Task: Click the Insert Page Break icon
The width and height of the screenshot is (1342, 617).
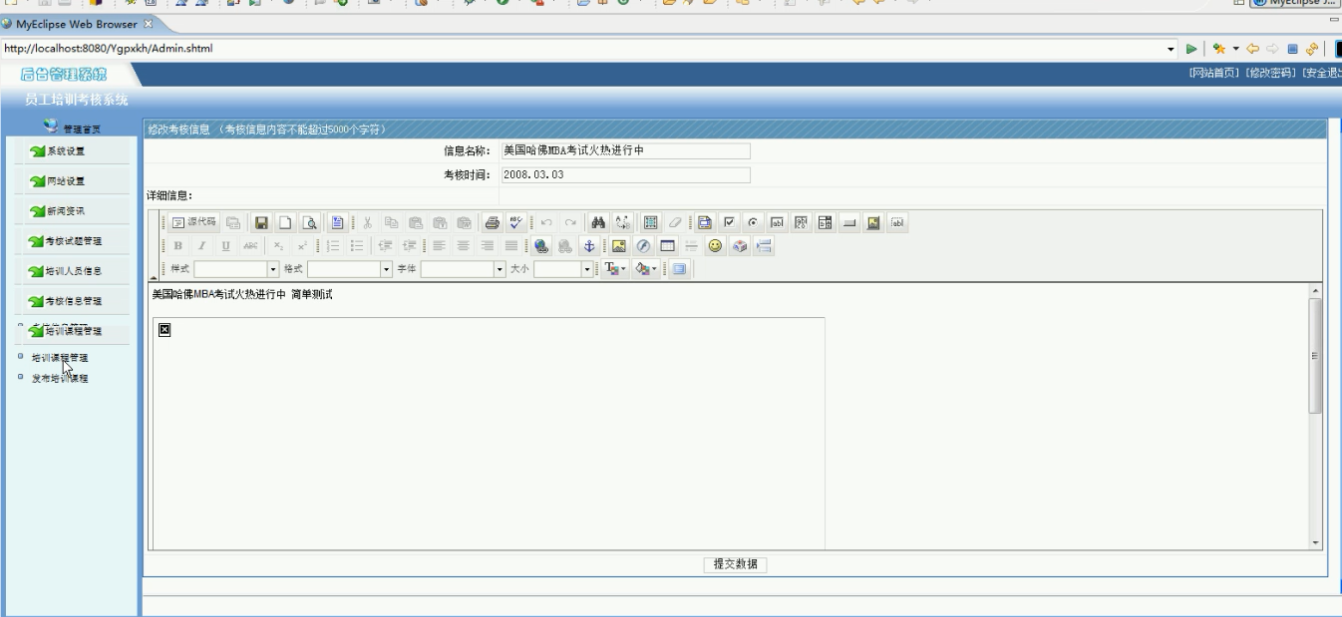Action: tap(765, 246)
